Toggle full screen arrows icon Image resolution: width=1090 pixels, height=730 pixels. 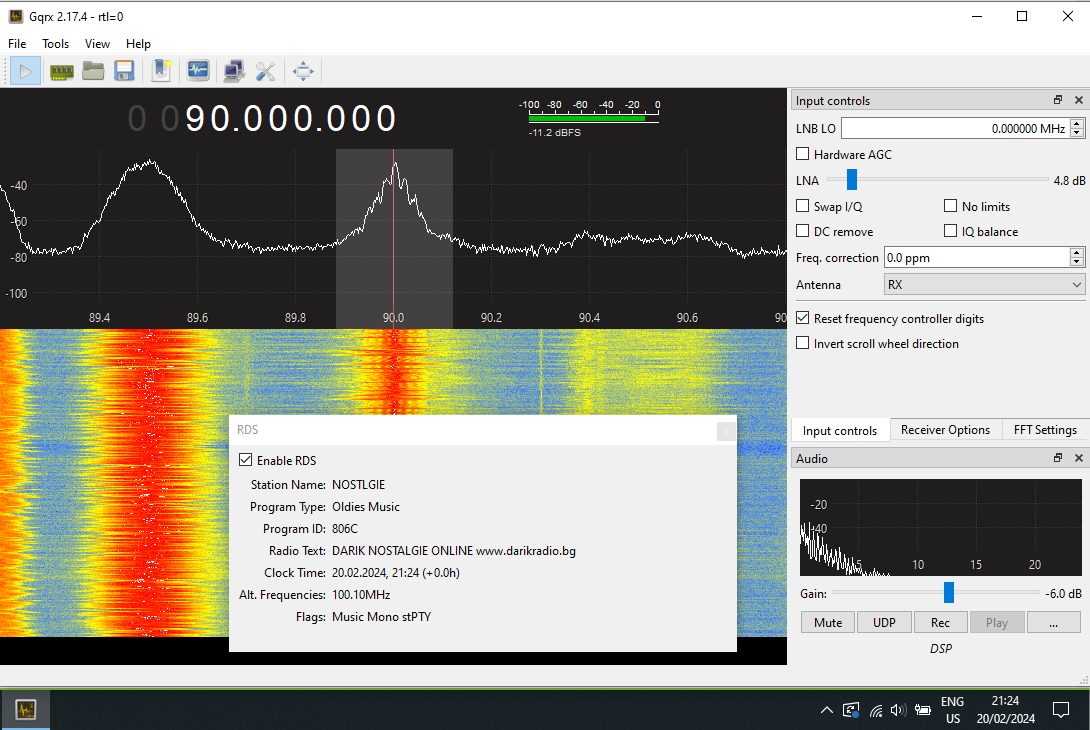[303, 71]
